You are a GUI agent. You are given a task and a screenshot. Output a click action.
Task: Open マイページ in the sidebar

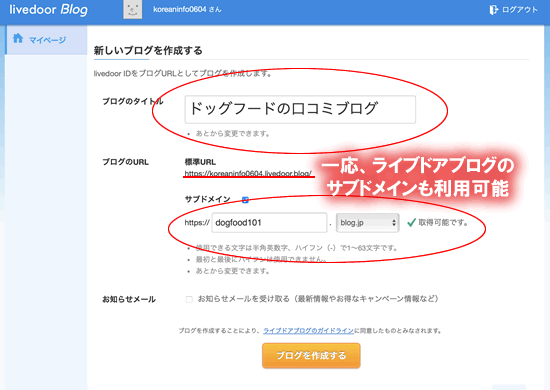(x=47, y=40)
